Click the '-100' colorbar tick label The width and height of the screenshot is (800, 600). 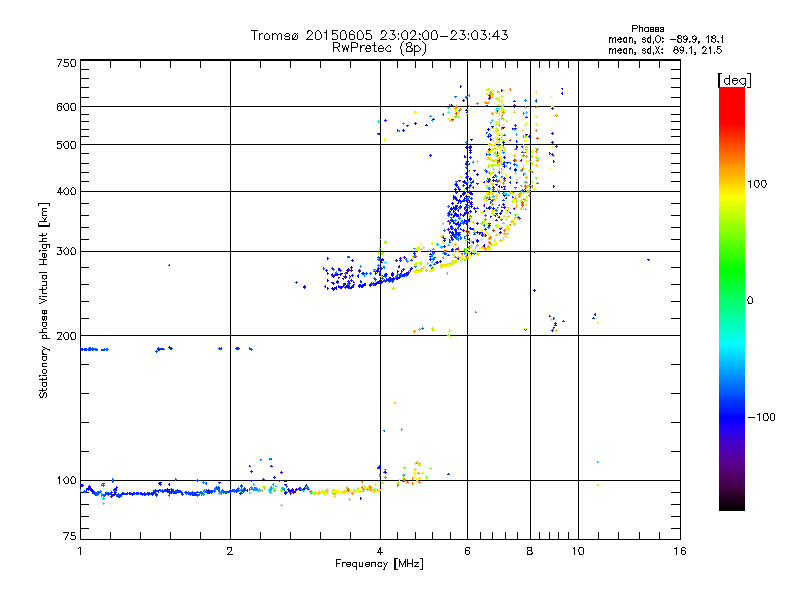point(761,417)
